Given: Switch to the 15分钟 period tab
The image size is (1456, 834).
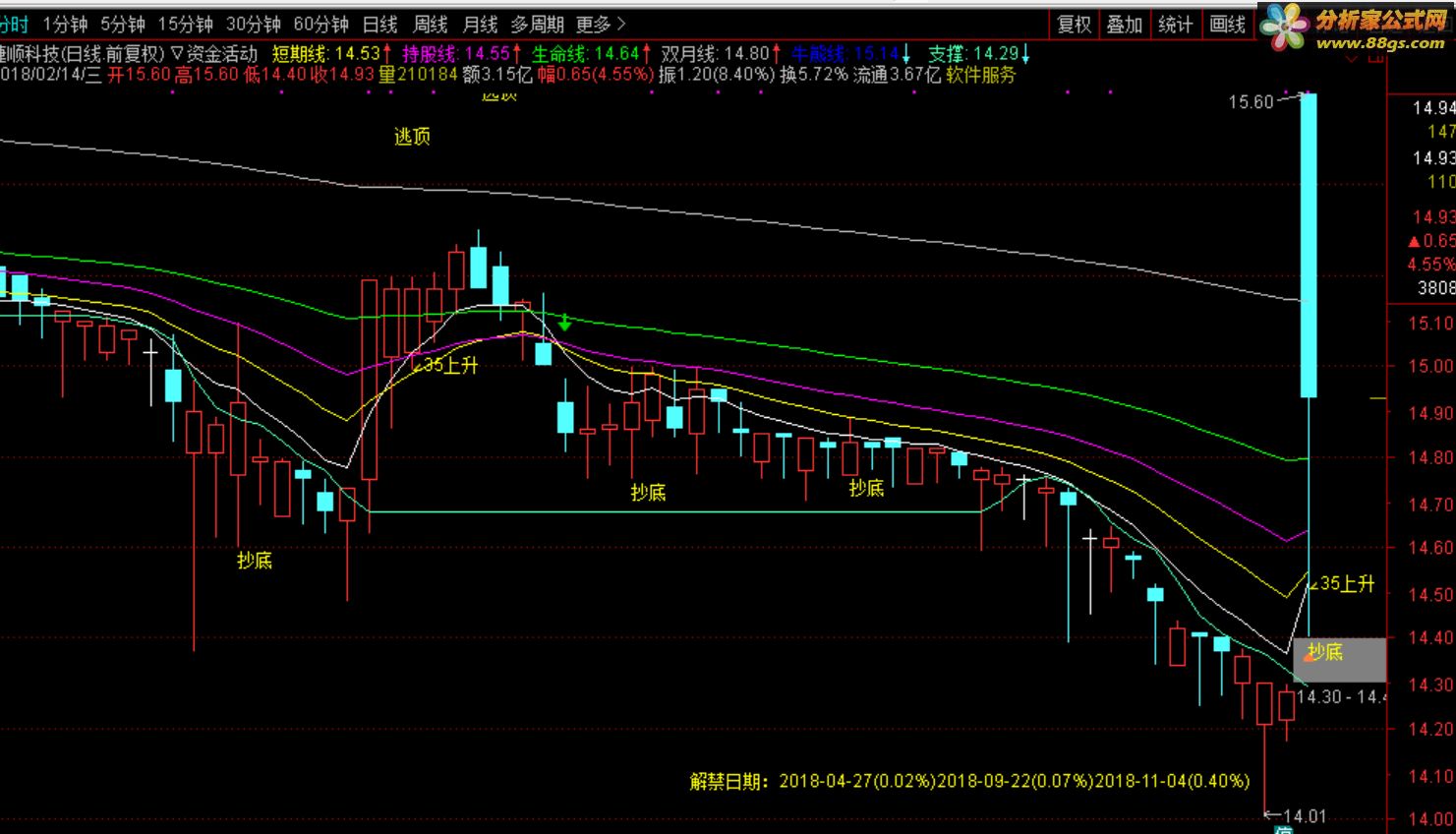Looking at the screenshot, I should [185, 25].
